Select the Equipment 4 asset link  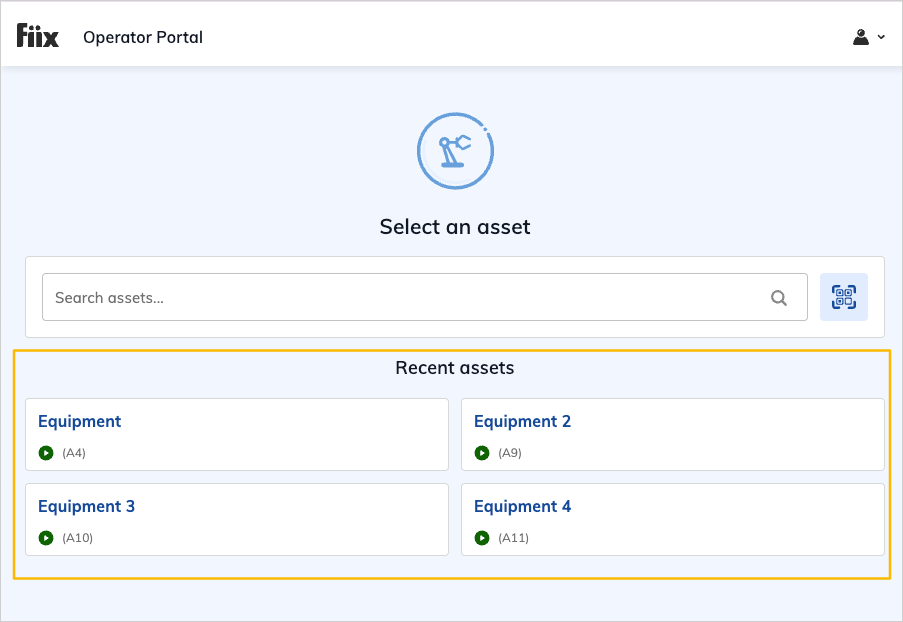(x=522, y=506)
